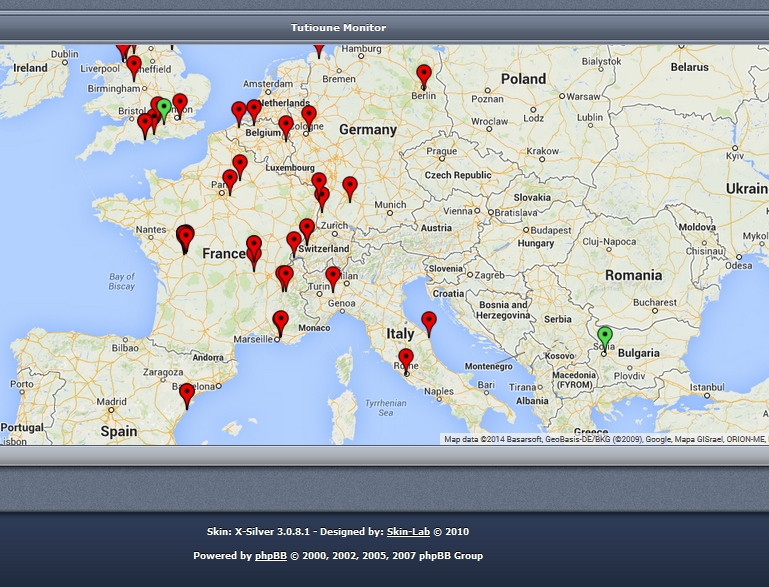
Task: Open the Skin-Lab link
Action: coord(408,532)
